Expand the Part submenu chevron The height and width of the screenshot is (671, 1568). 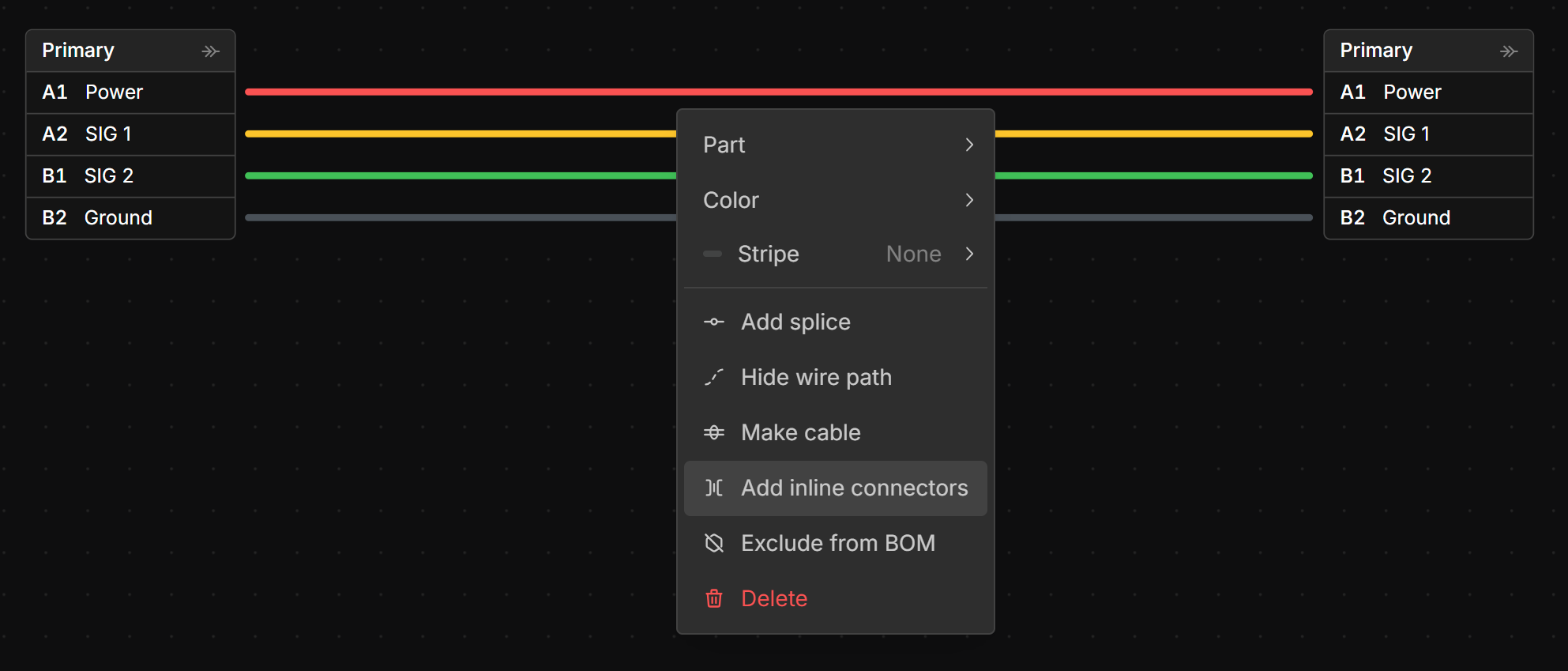(969, 145)
